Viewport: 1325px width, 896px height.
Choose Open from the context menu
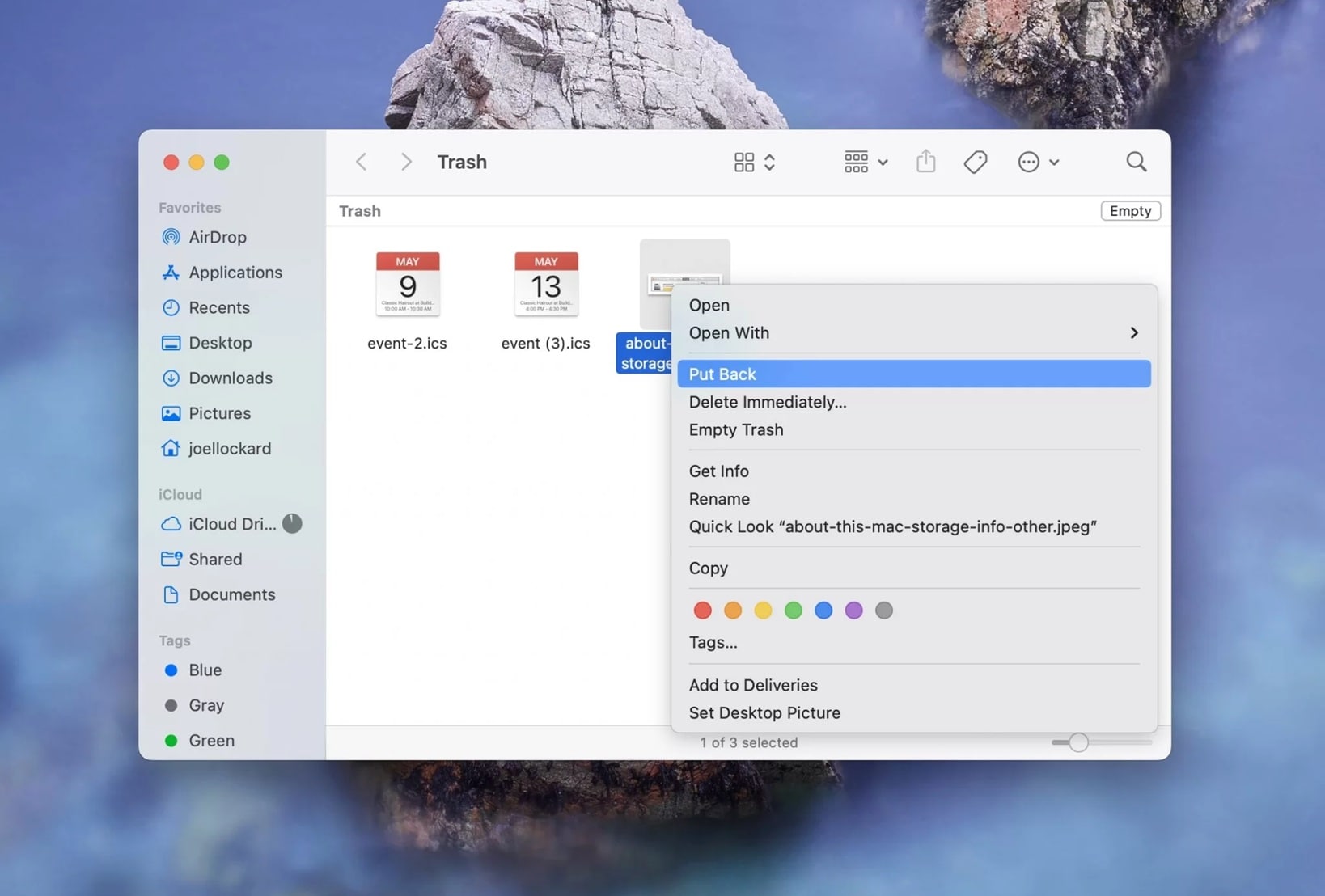click(913, 305)
